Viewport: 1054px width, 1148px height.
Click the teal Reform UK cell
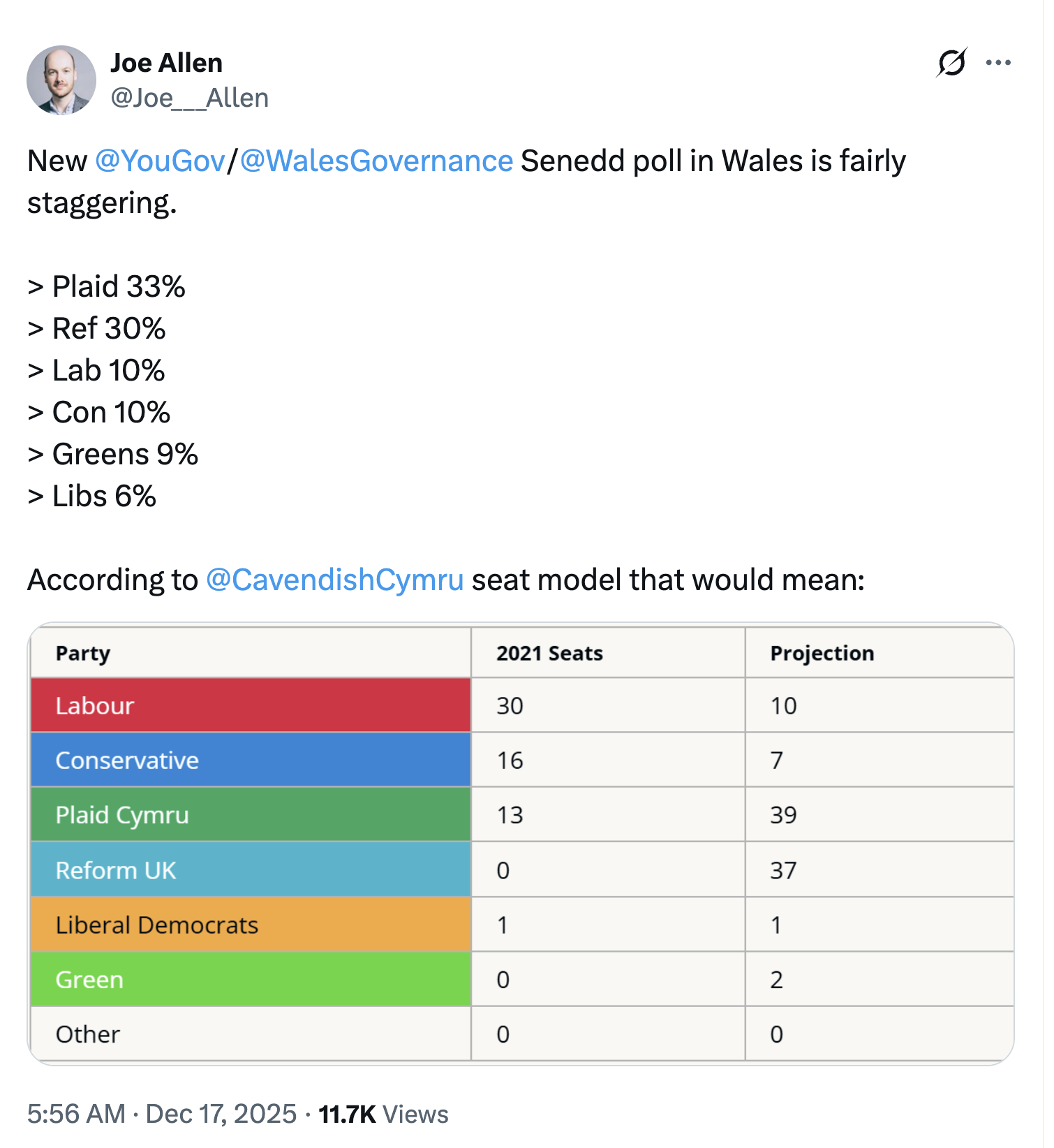pos(251,869)
